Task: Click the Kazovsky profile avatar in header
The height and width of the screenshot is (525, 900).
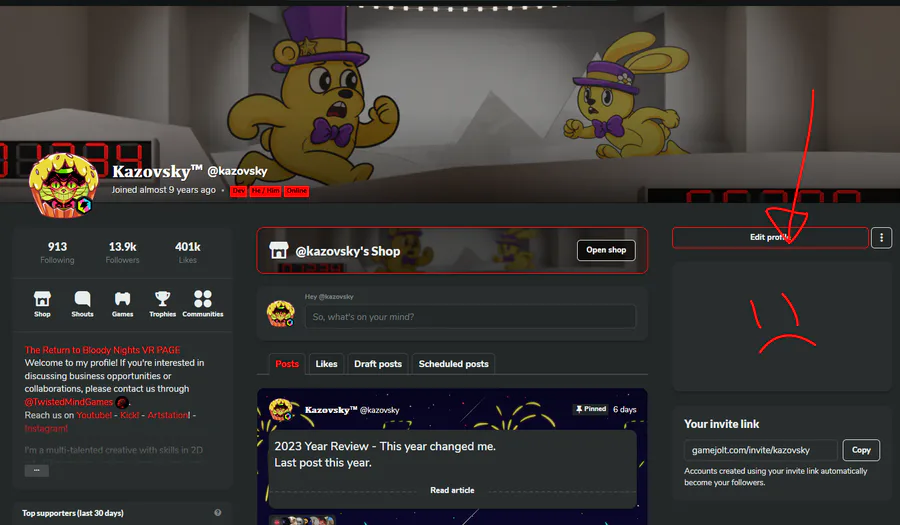Action: (63, 185)
